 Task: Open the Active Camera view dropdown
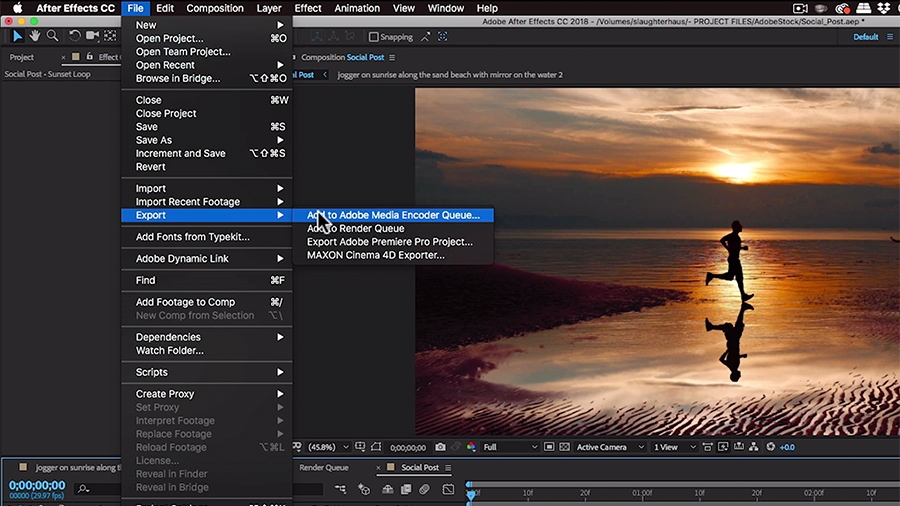610,447
